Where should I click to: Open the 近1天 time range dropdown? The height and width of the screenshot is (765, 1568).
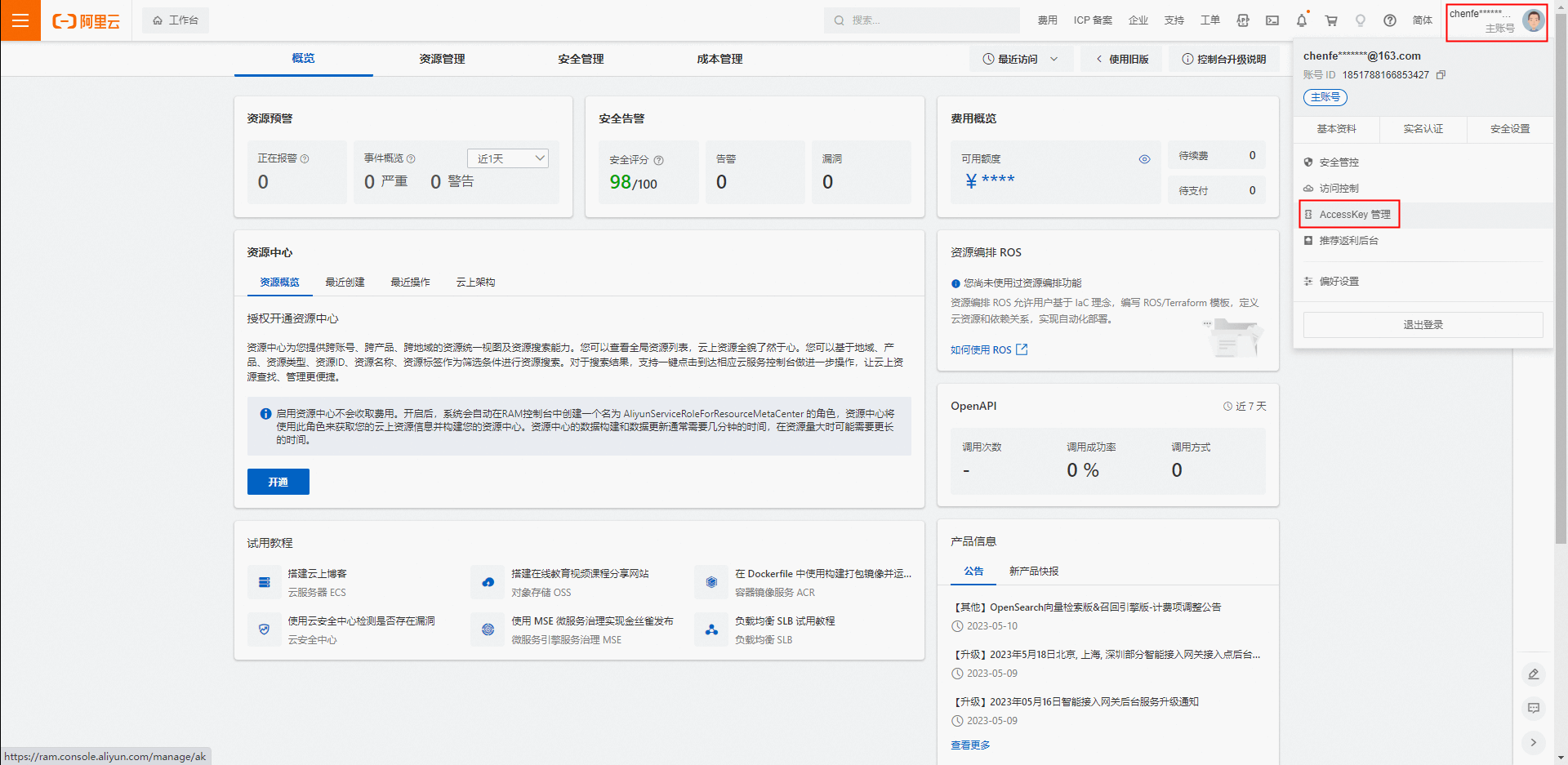(x=508, y=158)
